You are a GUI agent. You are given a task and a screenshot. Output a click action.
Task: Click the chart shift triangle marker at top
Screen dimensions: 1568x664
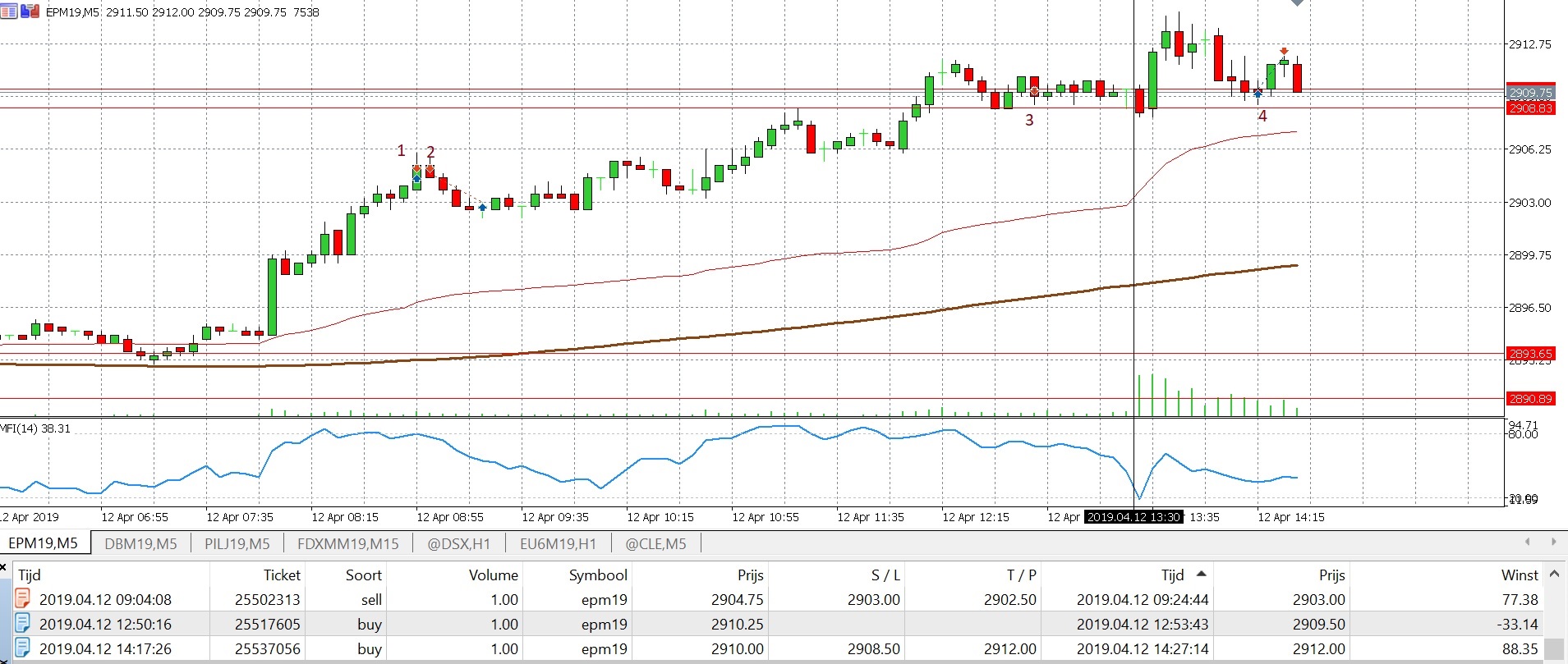1297,3
